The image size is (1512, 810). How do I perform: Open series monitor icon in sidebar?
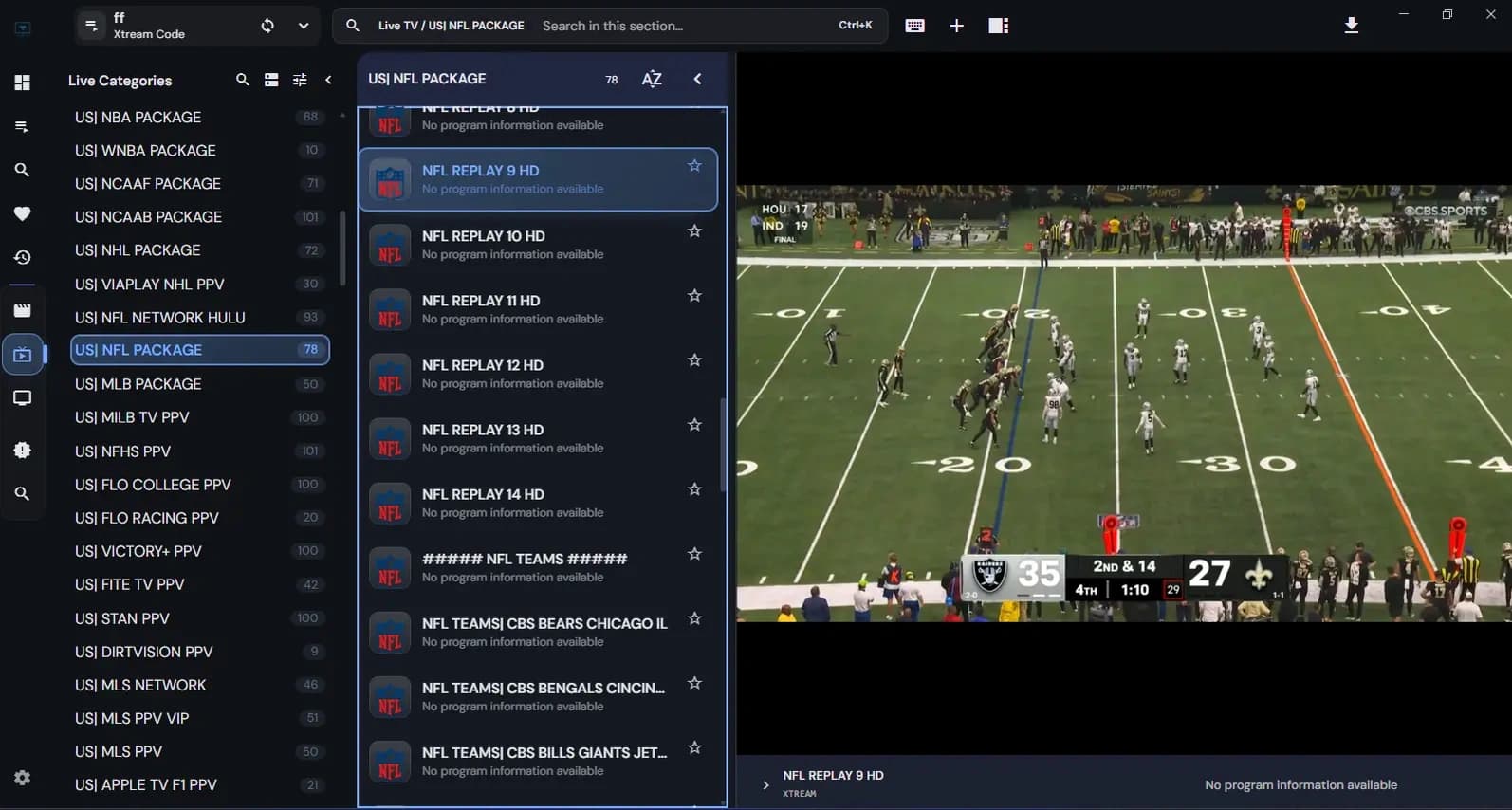pyautogui.click(x=23, y=398)
